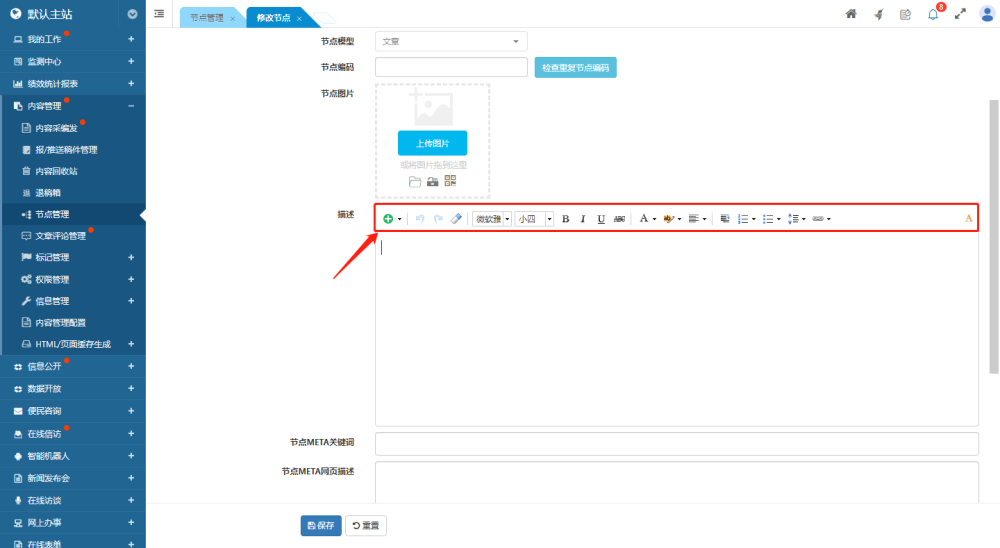Open the notification bell with badge

click(933, 14)
